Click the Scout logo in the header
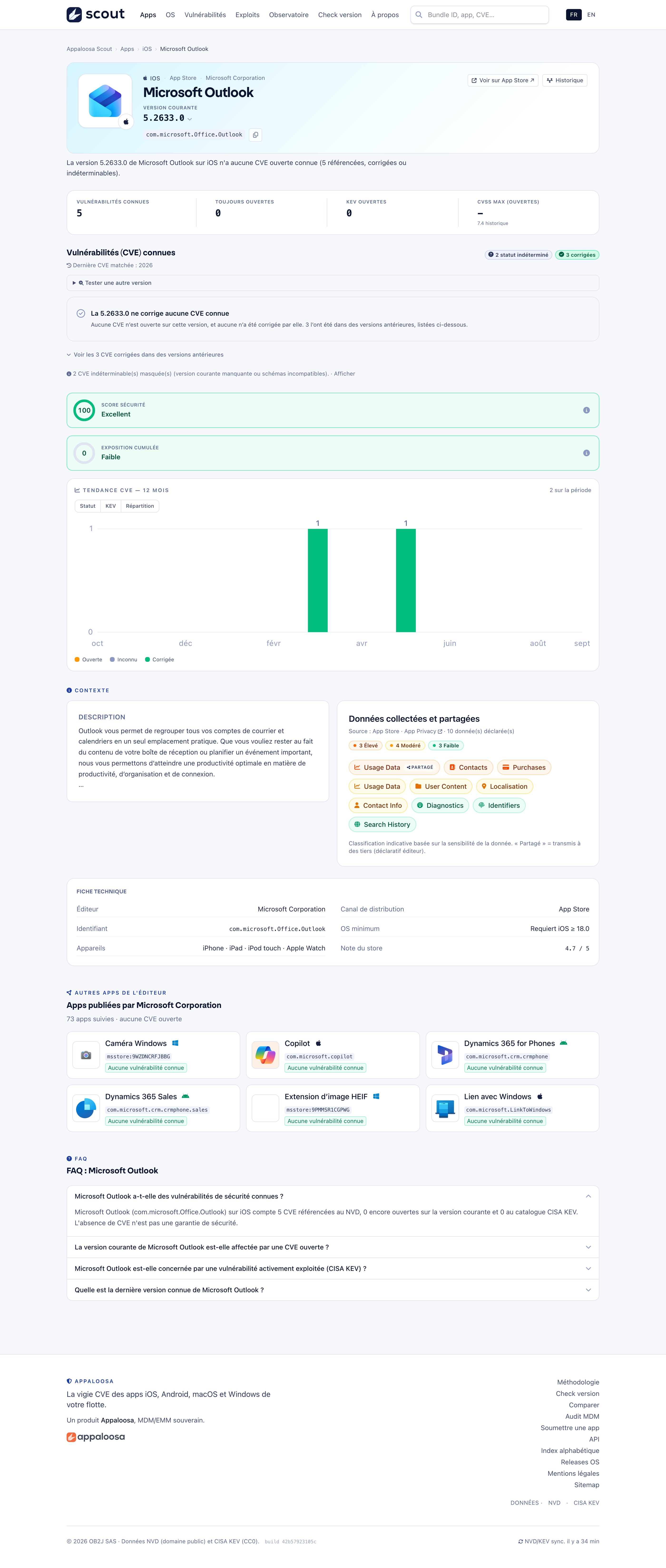666x1568 pixels. [x=96, y=15]
